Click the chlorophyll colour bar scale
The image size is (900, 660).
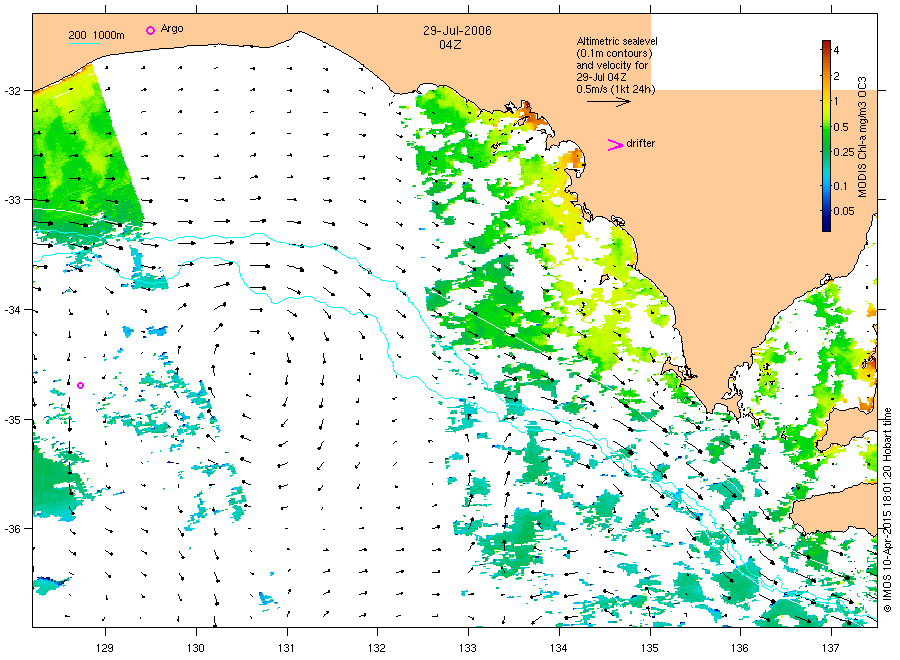(827, 136)
